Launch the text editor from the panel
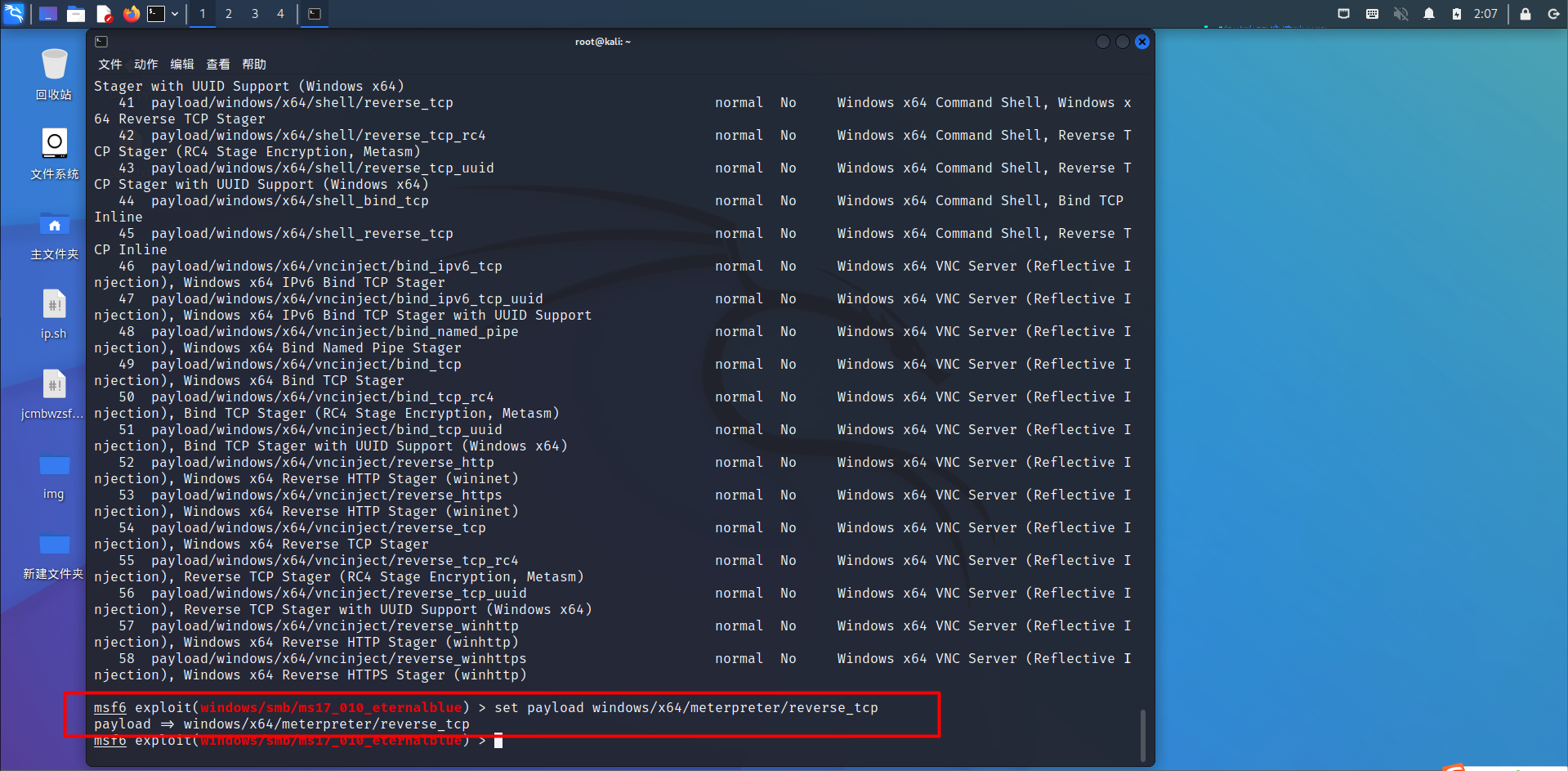 click(104, 14)
